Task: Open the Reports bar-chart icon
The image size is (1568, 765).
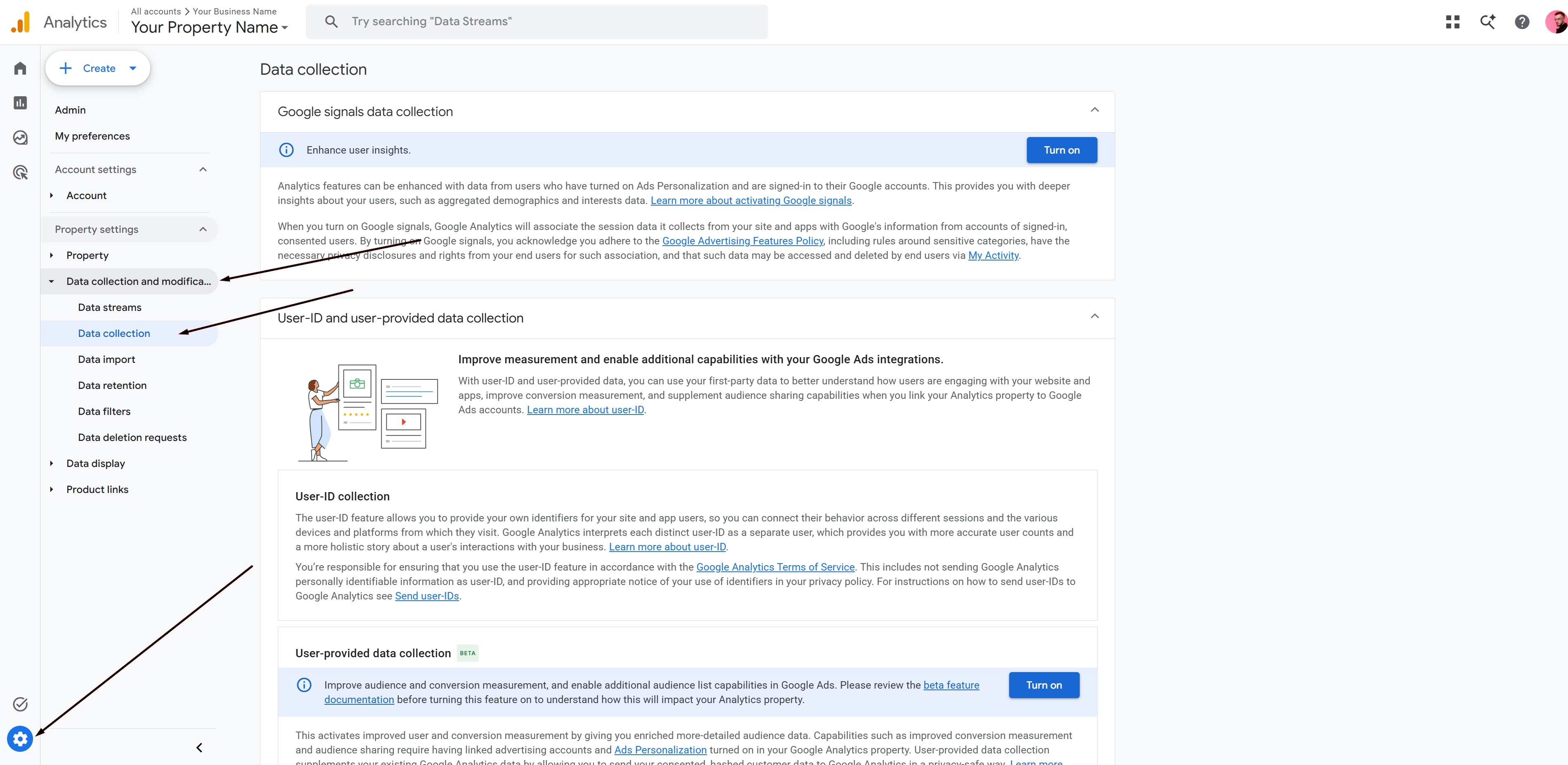Action: 20,103
